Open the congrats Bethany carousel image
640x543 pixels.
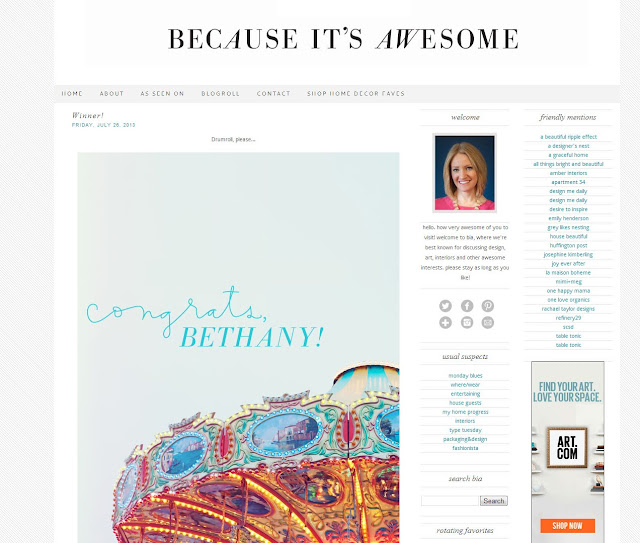pyautogui.click(x=238, y=347)
